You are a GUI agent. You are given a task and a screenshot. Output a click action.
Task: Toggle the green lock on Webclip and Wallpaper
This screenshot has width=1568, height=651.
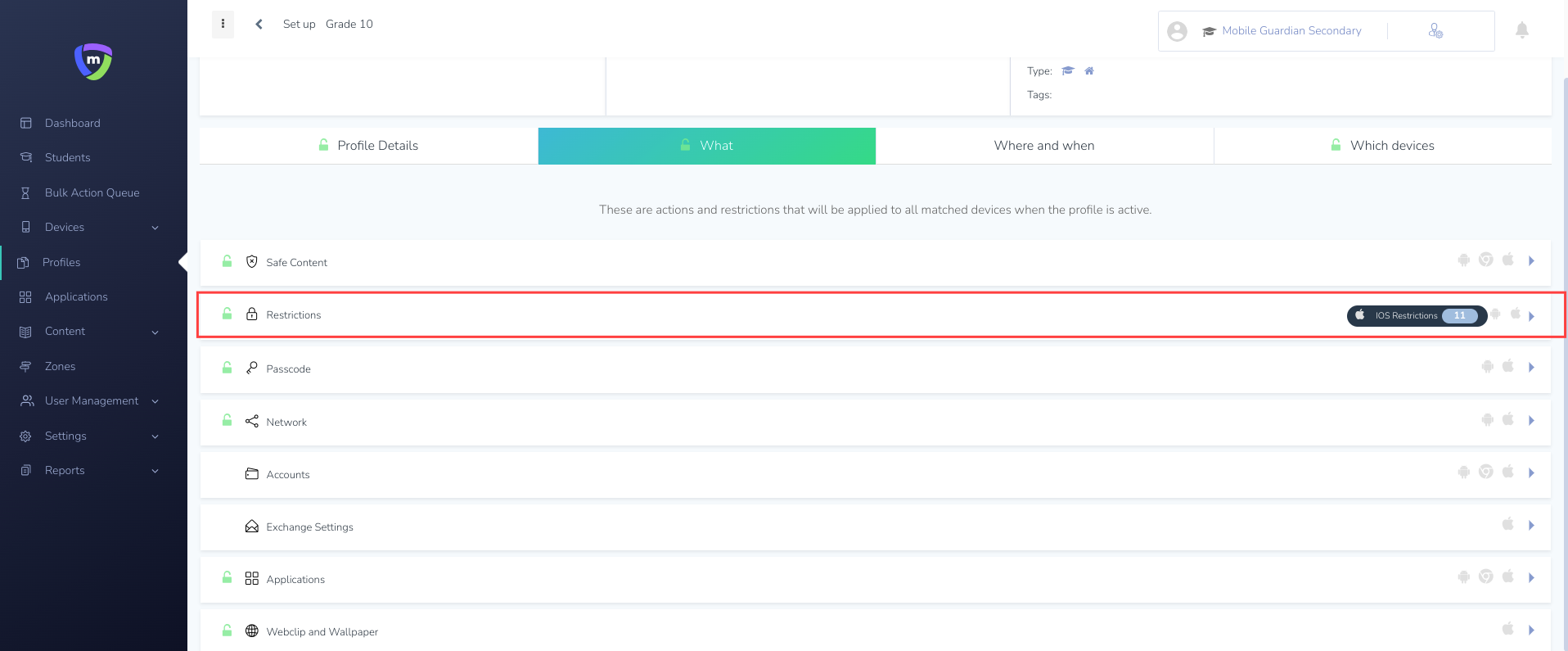point(227,630)
